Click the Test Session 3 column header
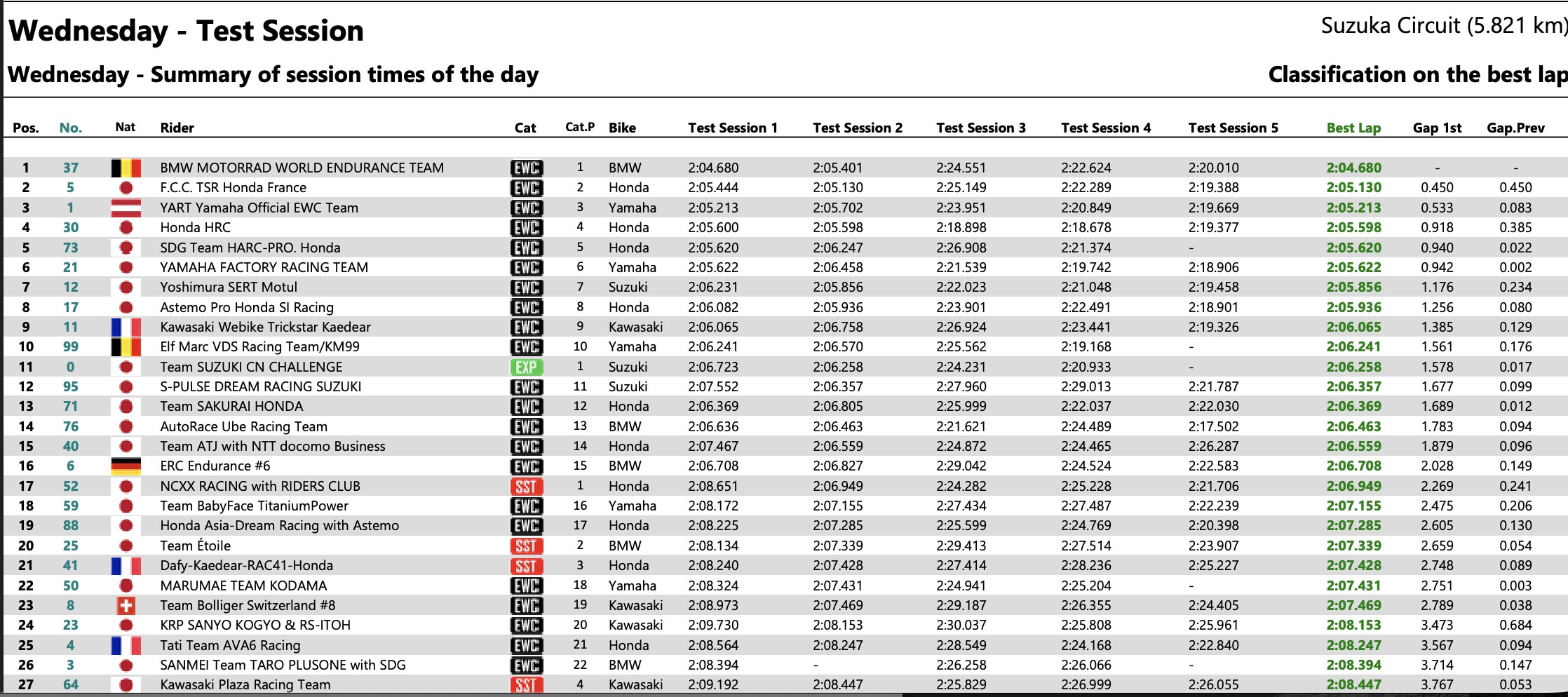The width and height of the screenshot is (1568, 697). point(981,128)
